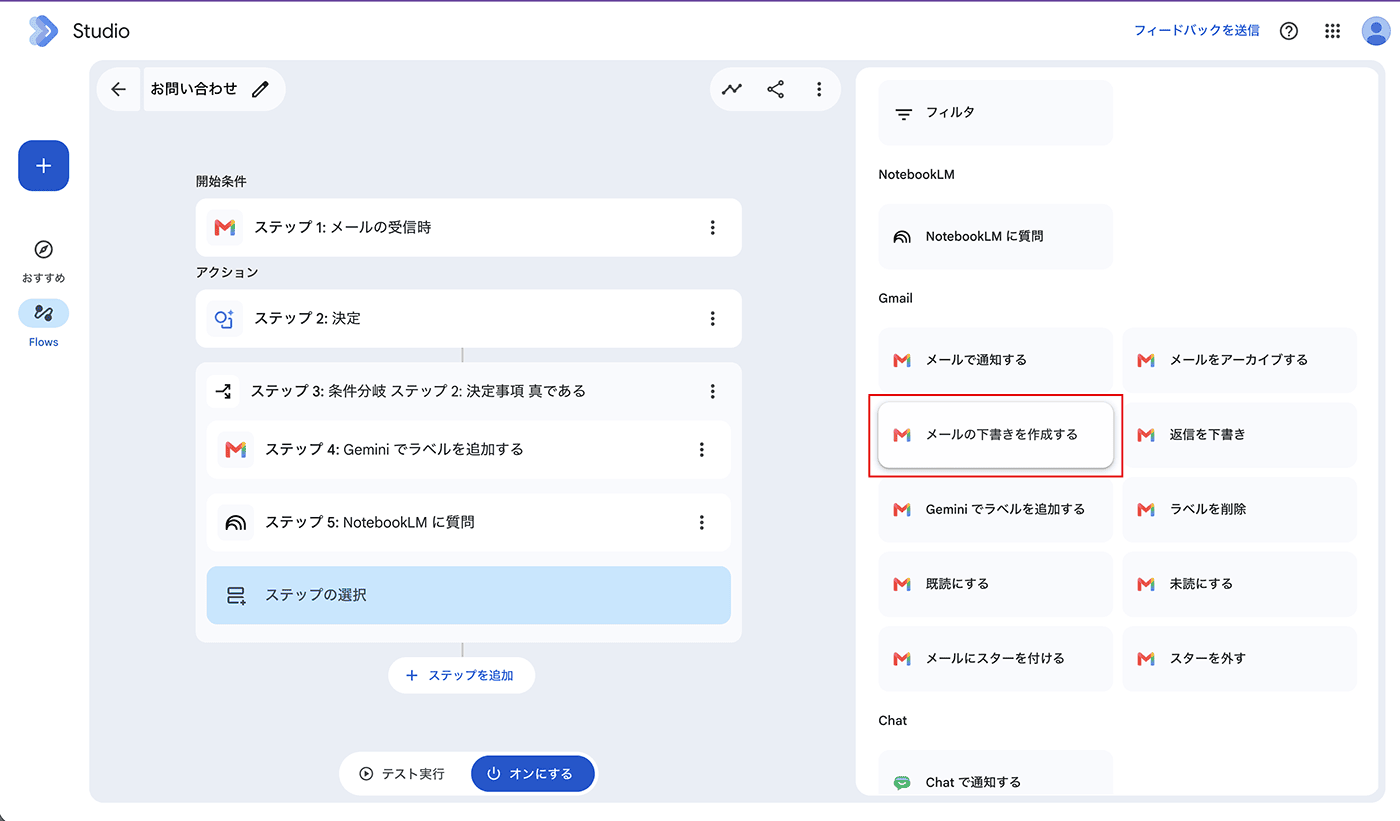Click the blue plus create button
1400x821 pixels.
click(x=44, y=166)
